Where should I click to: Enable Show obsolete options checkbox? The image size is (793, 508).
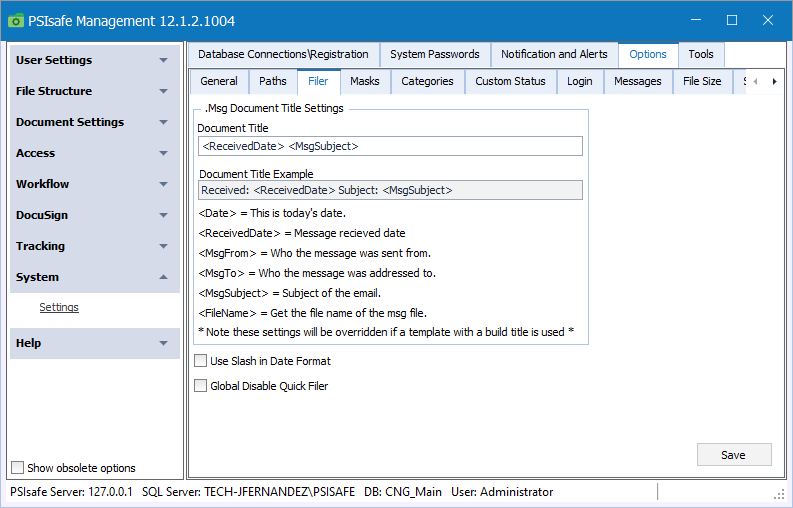(18, 468)
